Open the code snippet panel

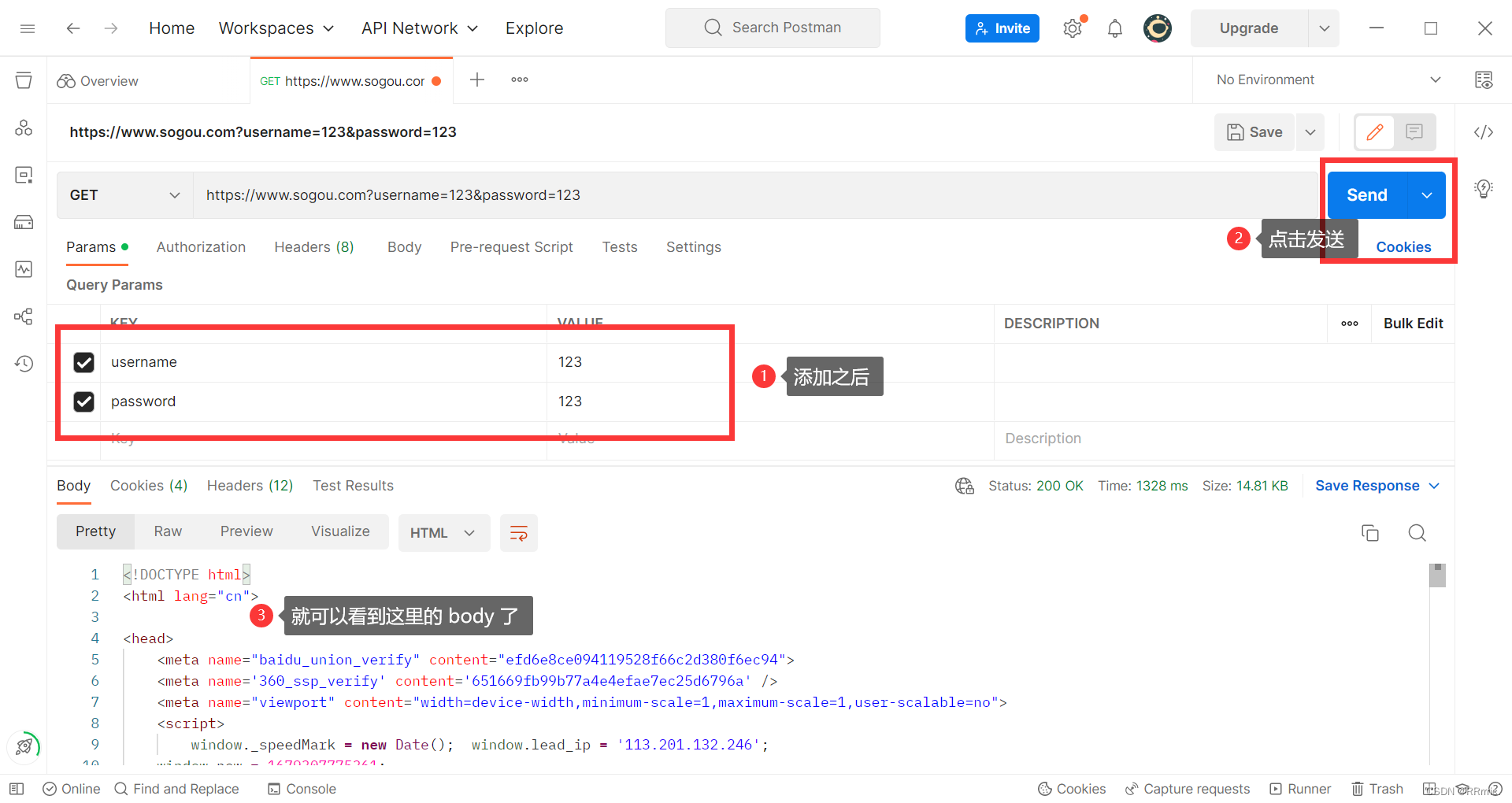[x=1484, y=132]
